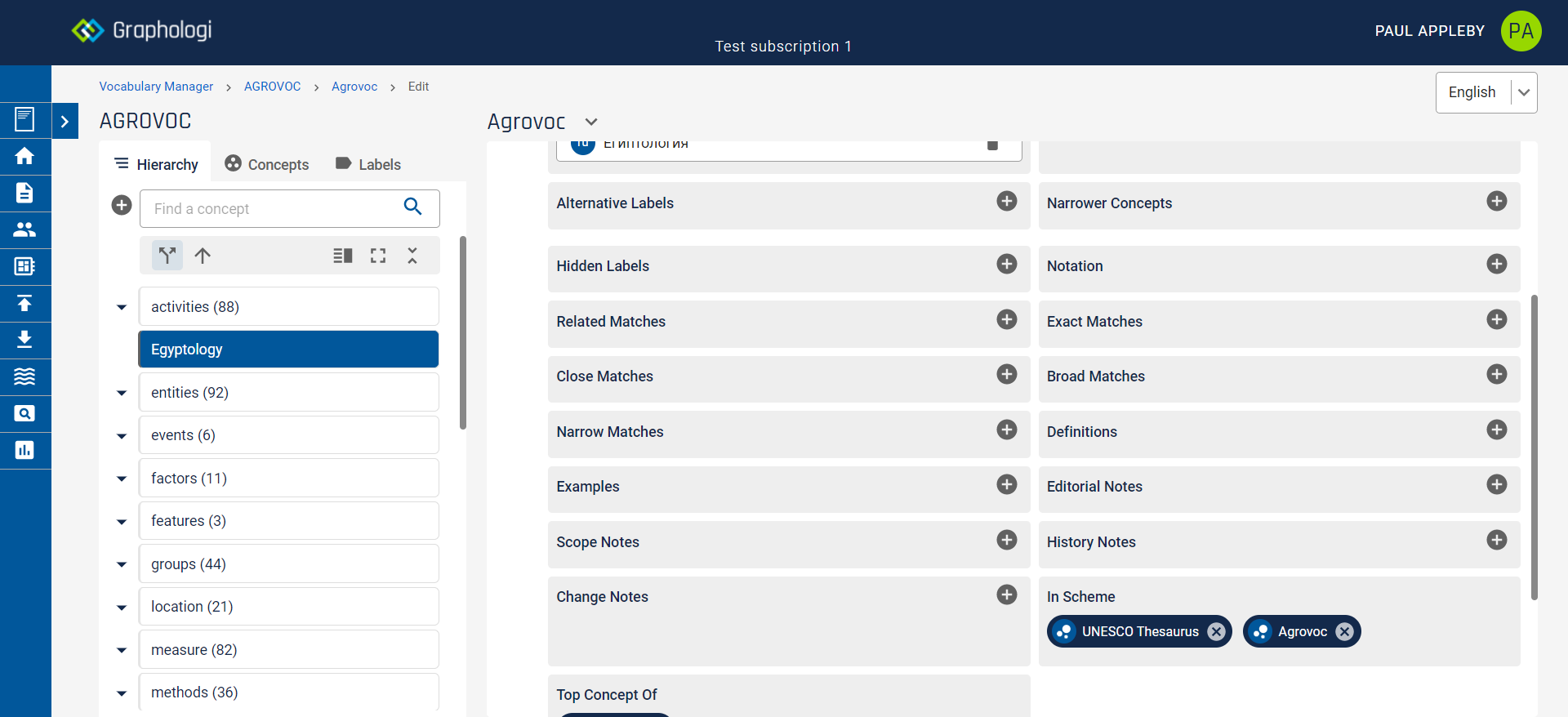Add a Narrow Match with the plus
The width and height of the screenshot is (1568, 717).
pyautogui.click(x=1007, y=430)
